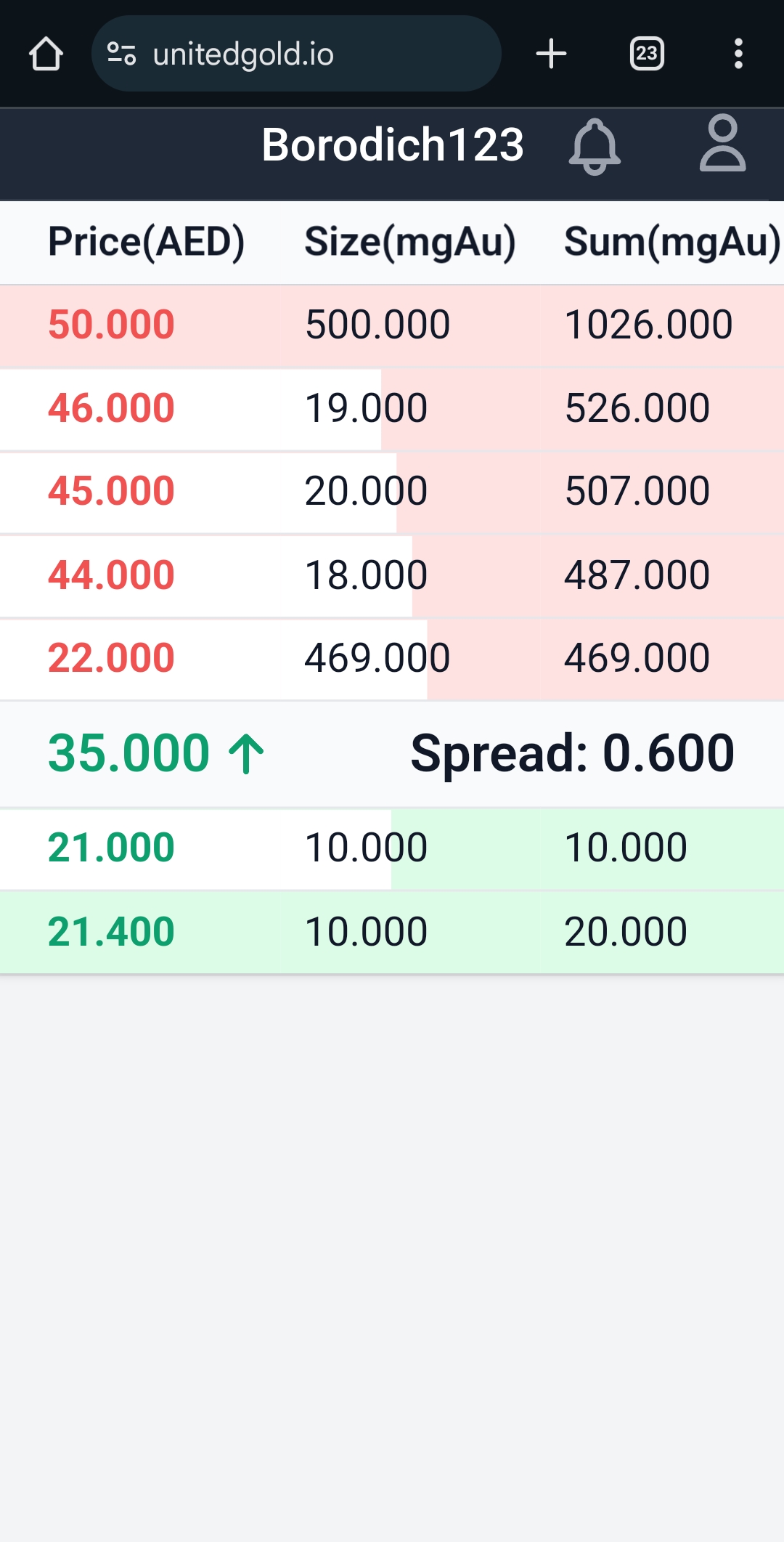The height and width of the screenshot is (1542, 784).
Task: Click the Price(AED) column header
Action: click(x=146, y=242)
